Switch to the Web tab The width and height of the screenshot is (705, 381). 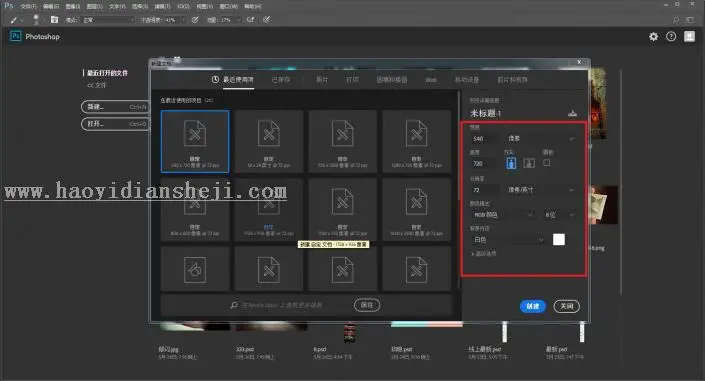[x=431, y=80]
